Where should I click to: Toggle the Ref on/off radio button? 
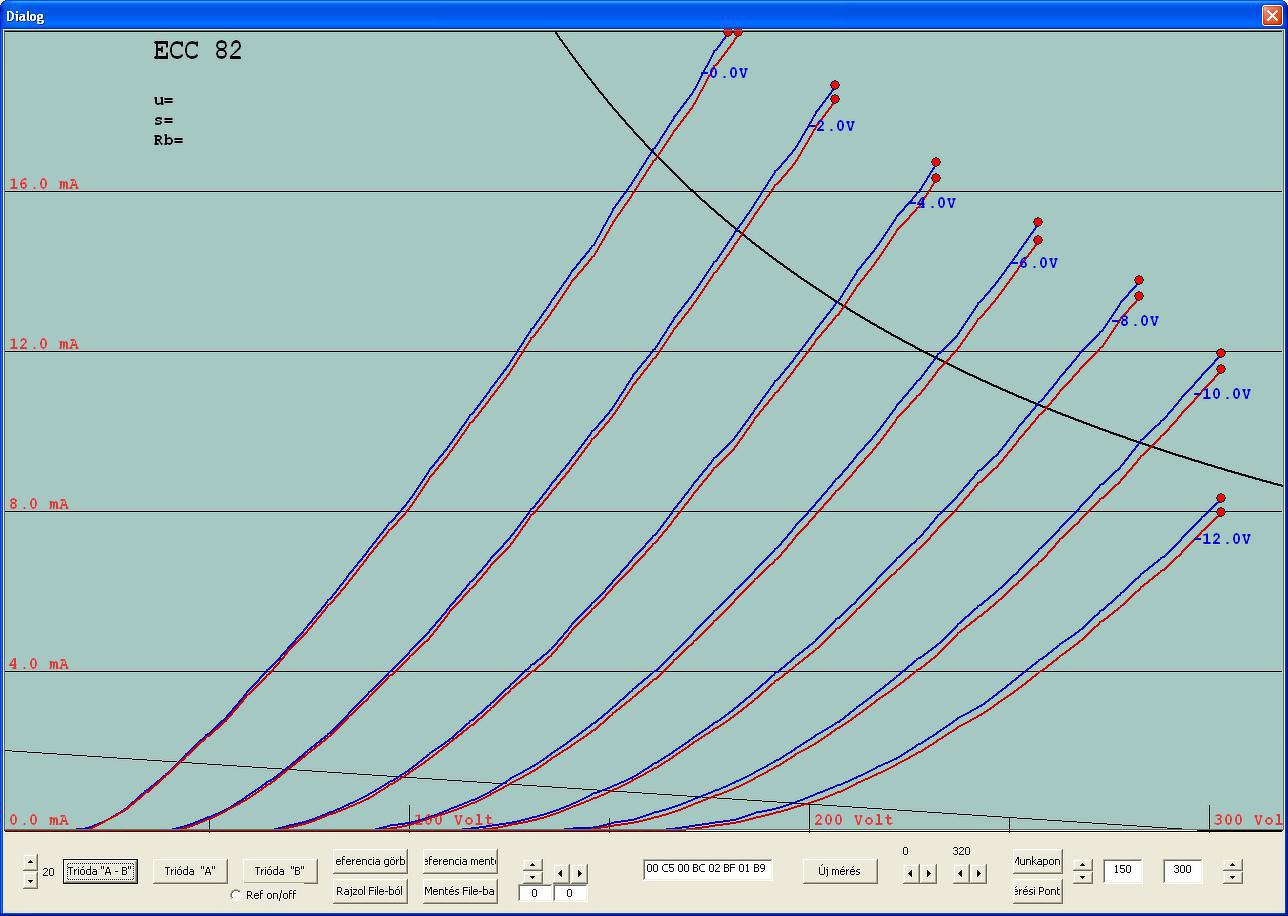pos(236,895)
